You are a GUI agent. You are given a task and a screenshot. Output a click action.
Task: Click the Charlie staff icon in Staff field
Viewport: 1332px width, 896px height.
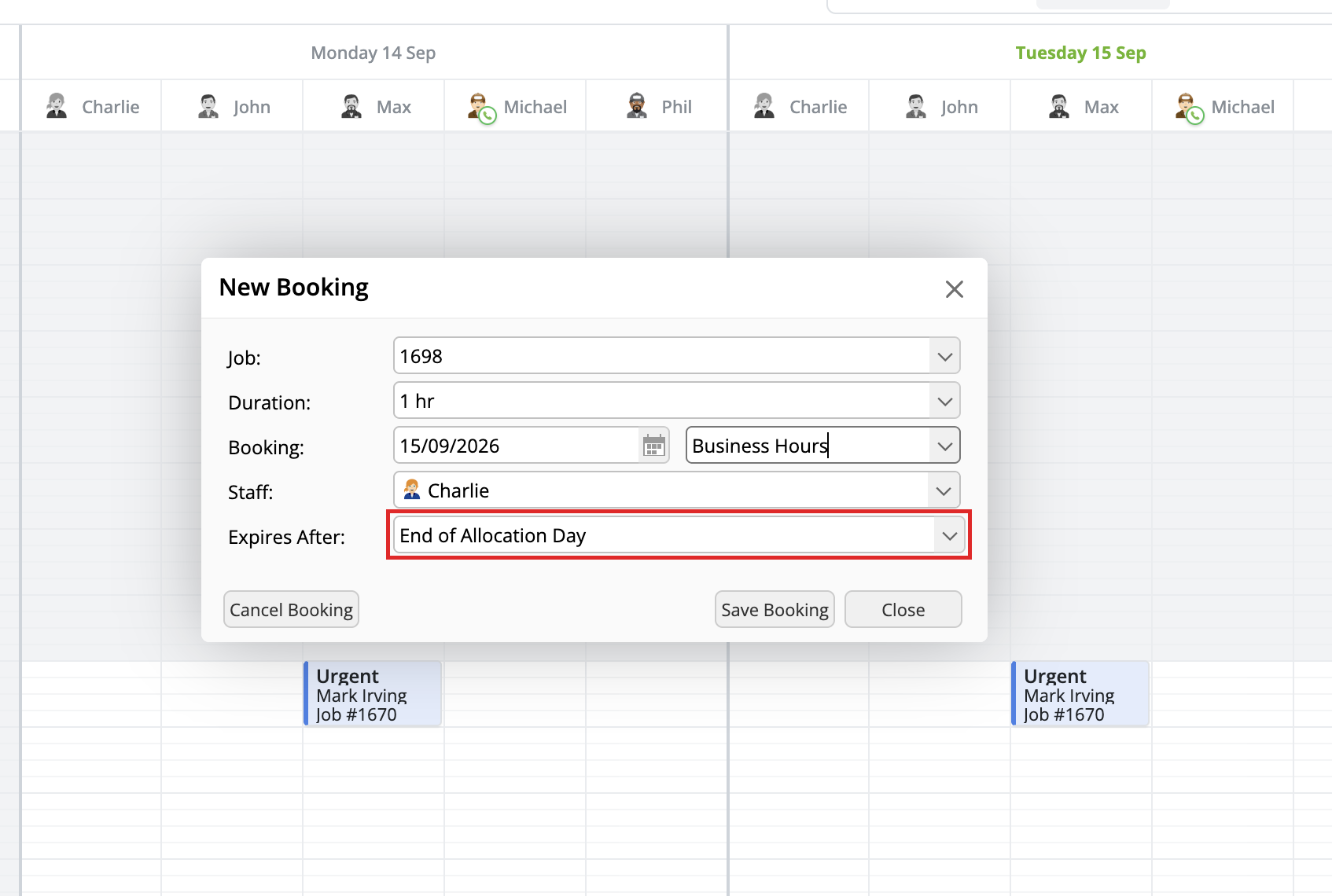pyautogui.click(x=411, y=490)
